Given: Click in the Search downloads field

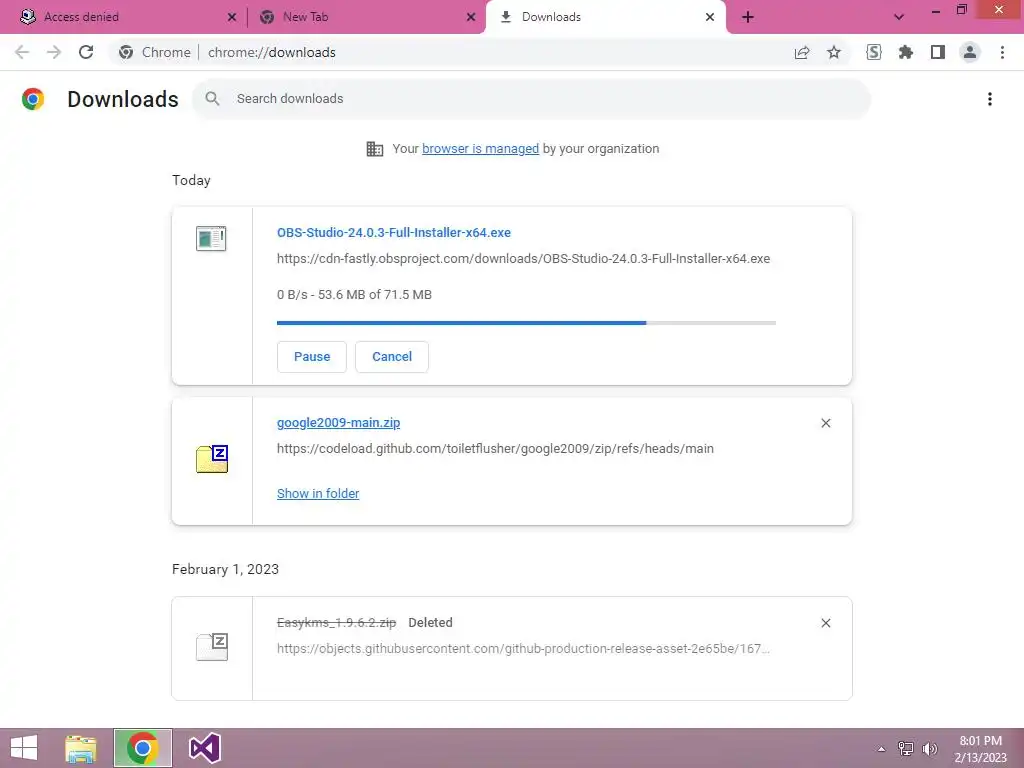Looking at the screenshot, I should pos(532,99).
